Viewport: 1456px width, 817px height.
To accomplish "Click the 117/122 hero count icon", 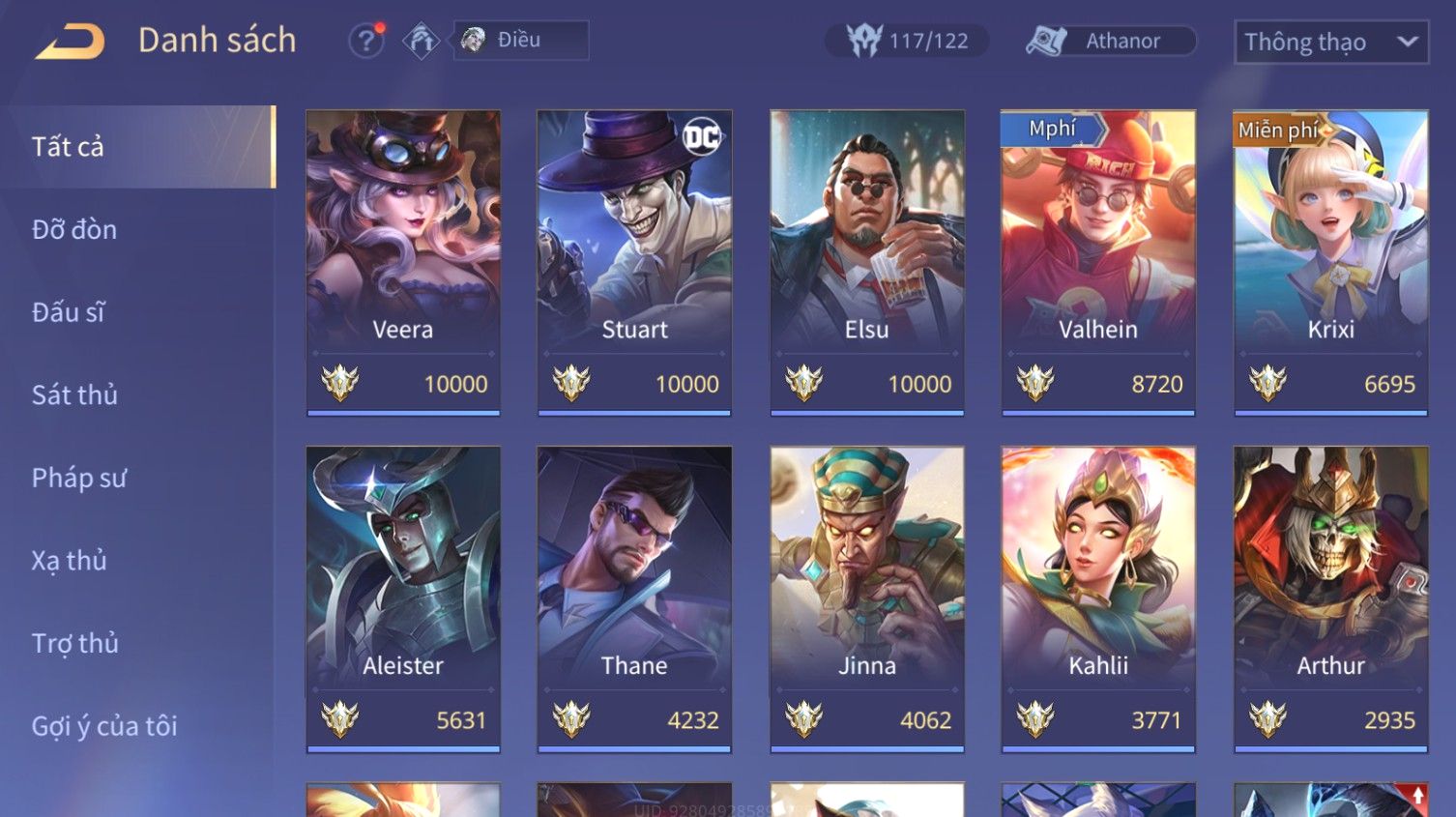I will (864, 41).
